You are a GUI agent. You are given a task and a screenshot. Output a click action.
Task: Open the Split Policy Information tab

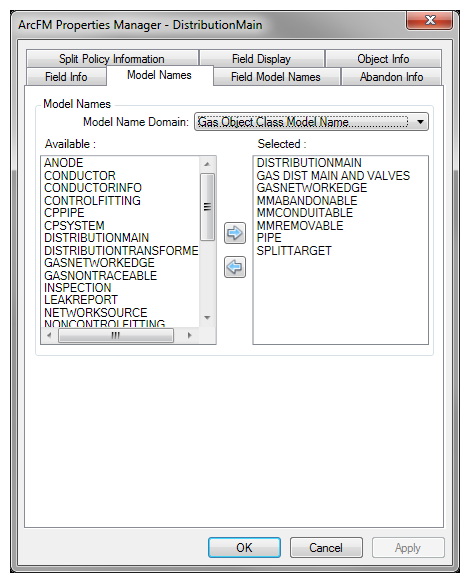[112, 59]
